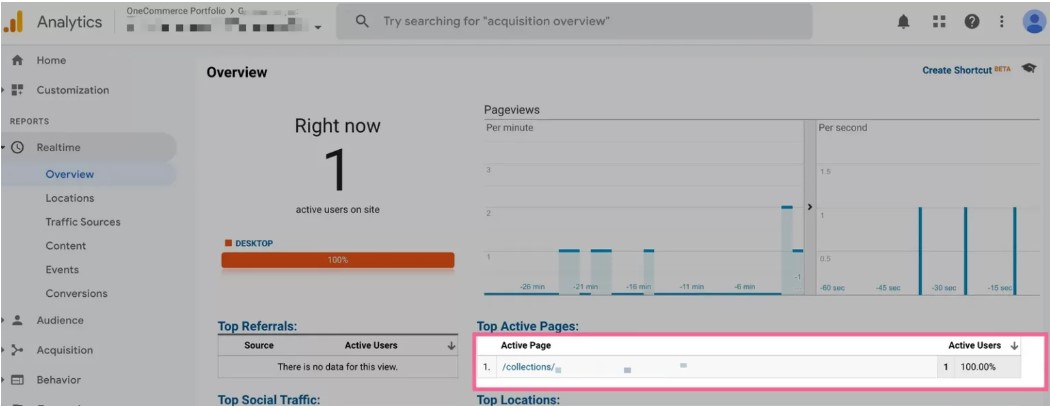Viewport: 1050px width, 406px height.
Task: Collapse the Realtime section arrow
Action: click(x=3, y=147)
